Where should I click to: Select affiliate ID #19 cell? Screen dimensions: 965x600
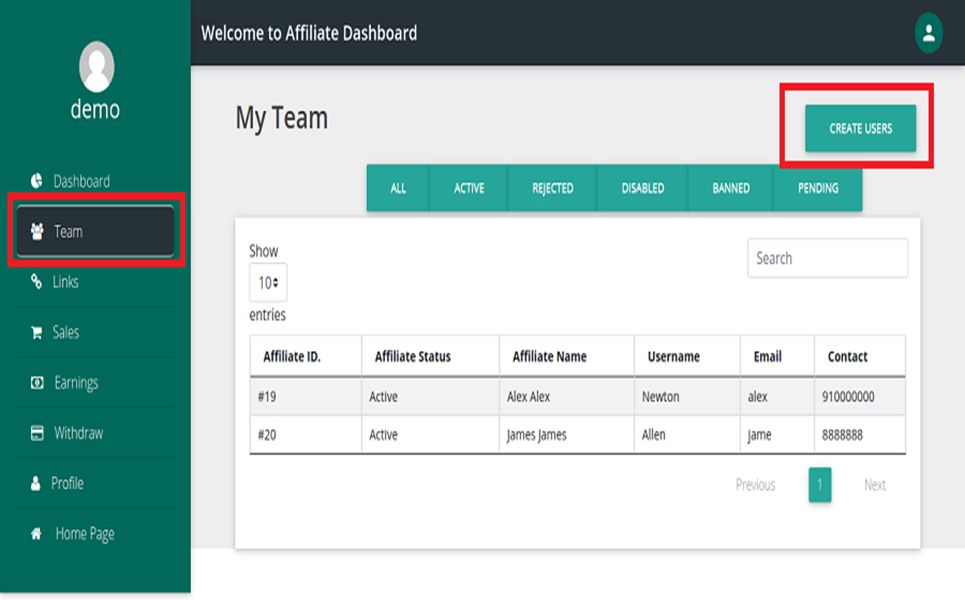pyautogui.click(x=305, y=397)
